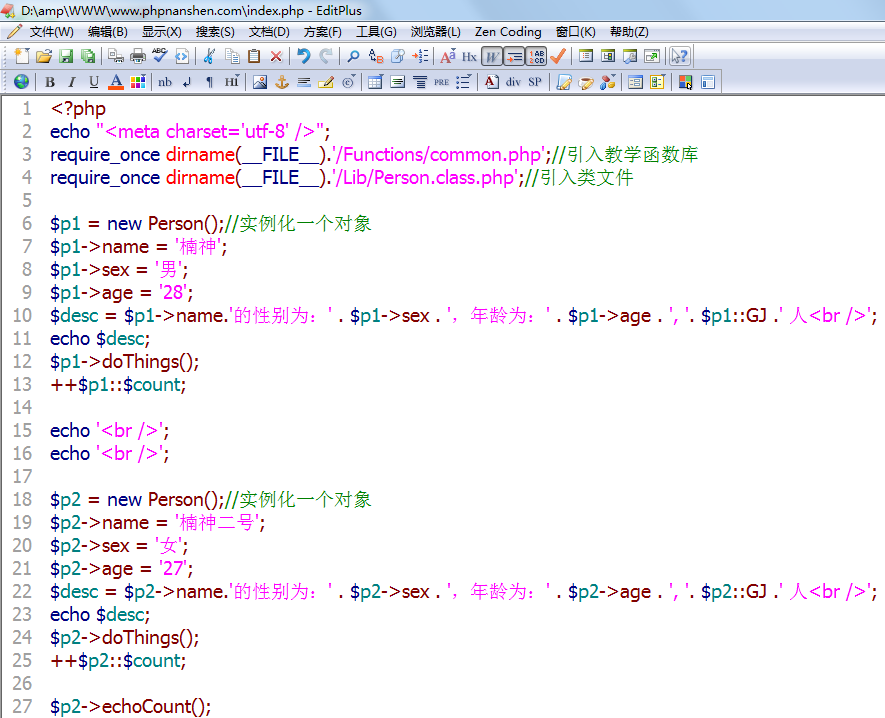885x718 pixels.
Task: Open the 帮助(Z) menu
Action: (x=629, y=32)
